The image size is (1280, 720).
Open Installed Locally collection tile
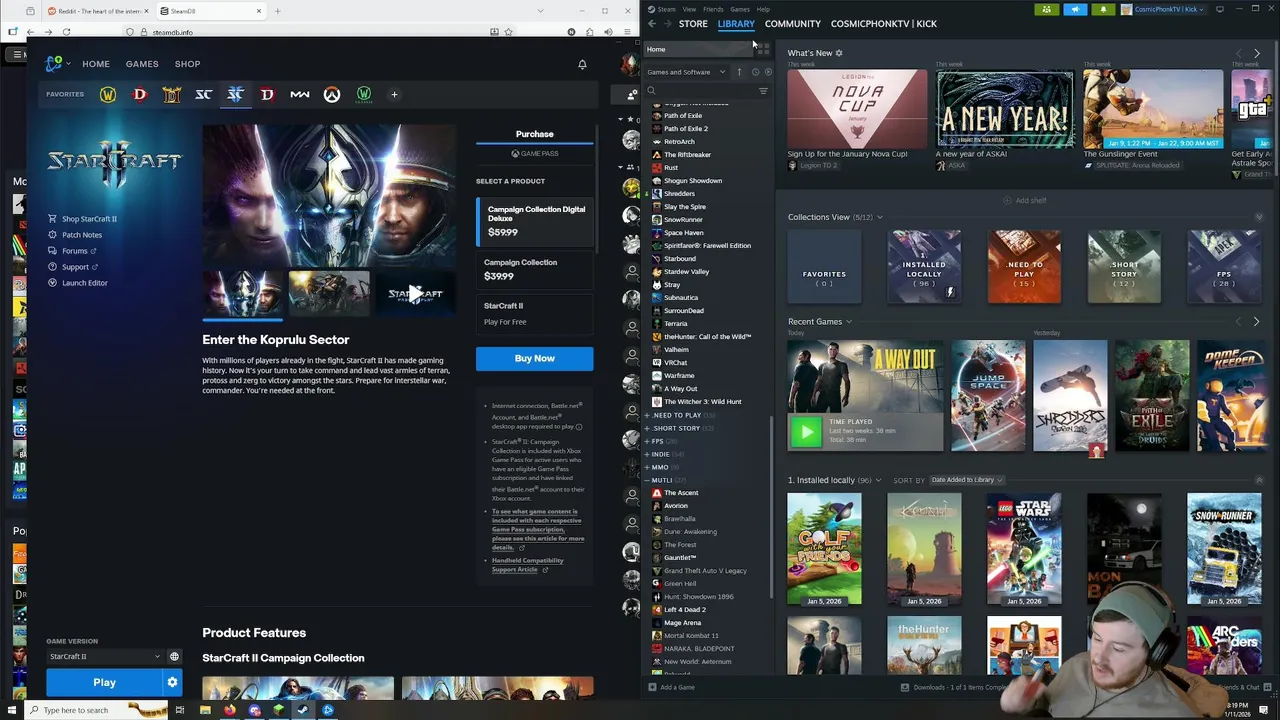click(x=924, y=266)
